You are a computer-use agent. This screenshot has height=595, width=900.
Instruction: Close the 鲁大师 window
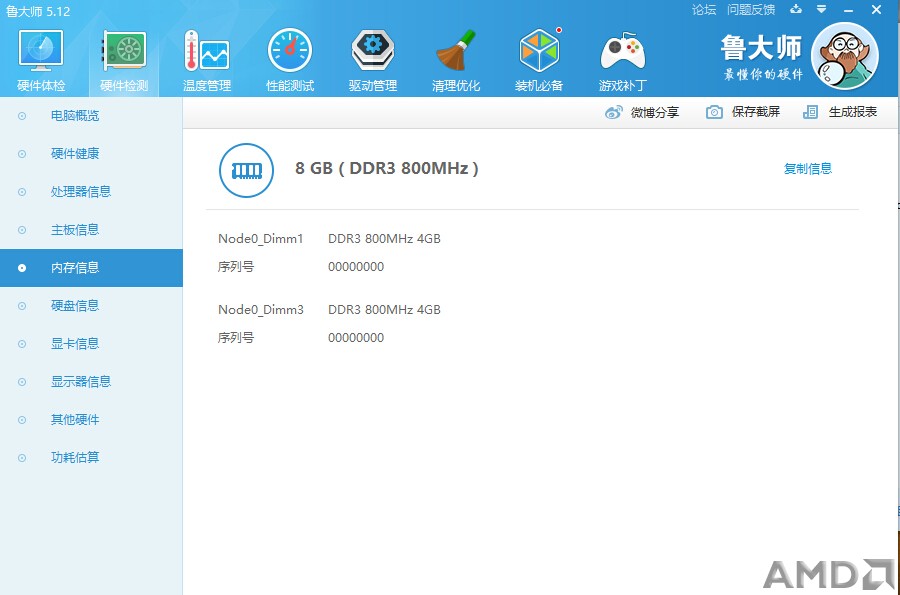point(876,10)
